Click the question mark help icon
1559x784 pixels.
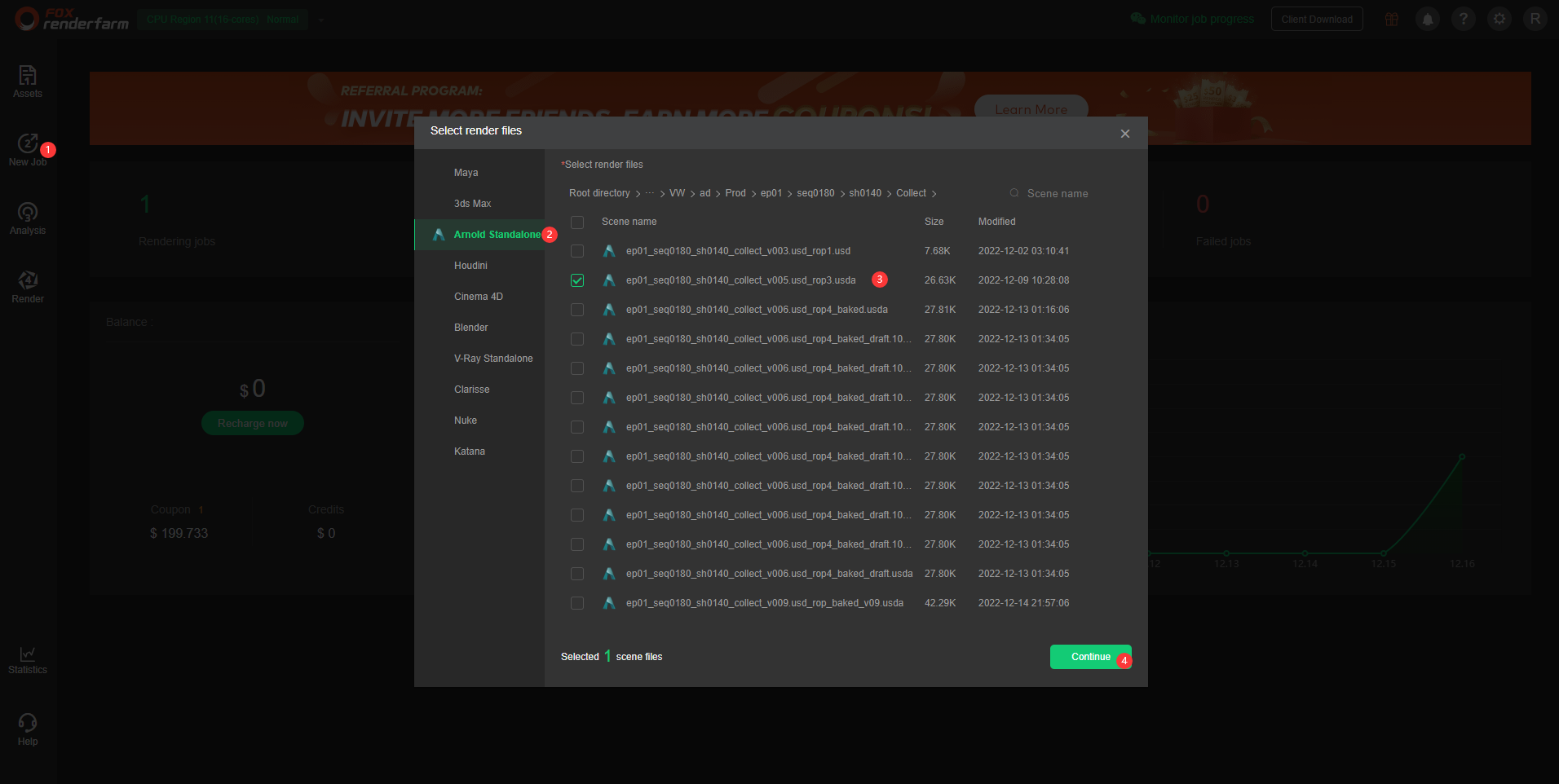pyautogui.click(x=1464, y=19)
